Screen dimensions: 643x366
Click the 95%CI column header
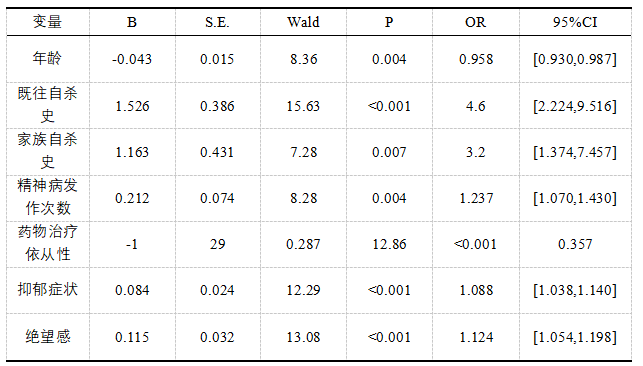pyautogui.click(x=575, y=22)
